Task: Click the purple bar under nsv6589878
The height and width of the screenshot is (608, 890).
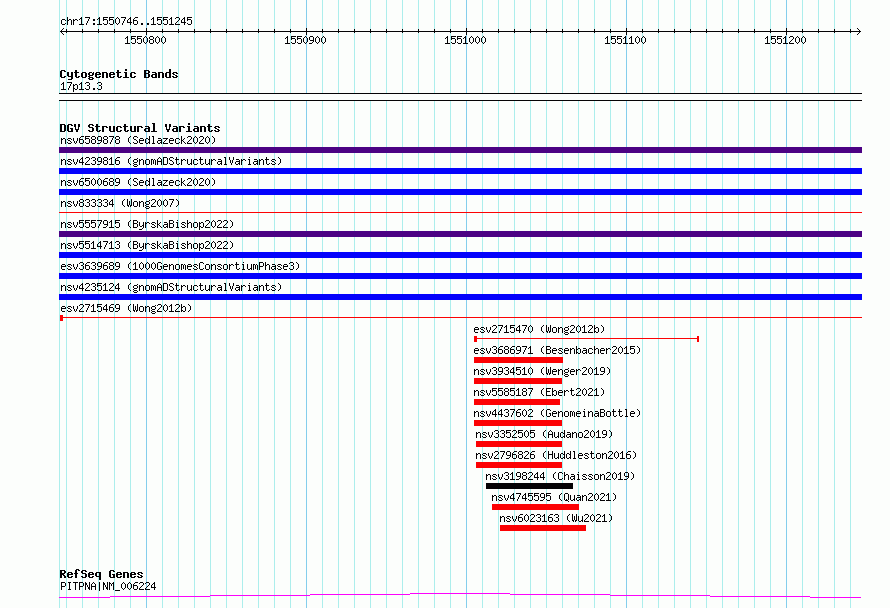Action: pyautogui.click(x=460, y=150)
